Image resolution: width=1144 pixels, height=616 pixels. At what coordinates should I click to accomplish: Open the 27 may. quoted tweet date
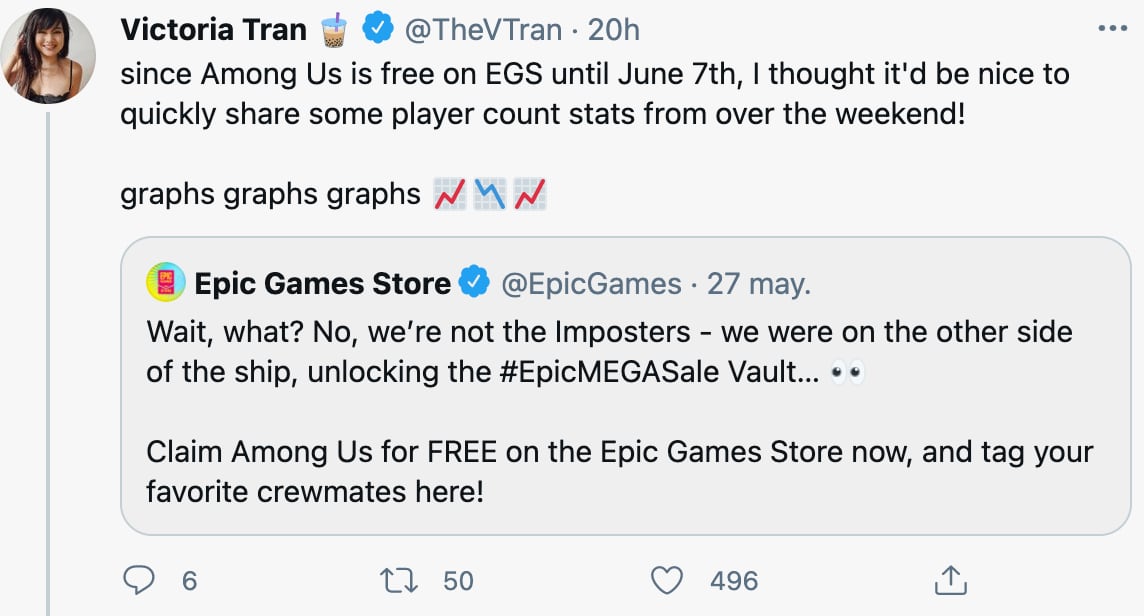click(759, 284)
